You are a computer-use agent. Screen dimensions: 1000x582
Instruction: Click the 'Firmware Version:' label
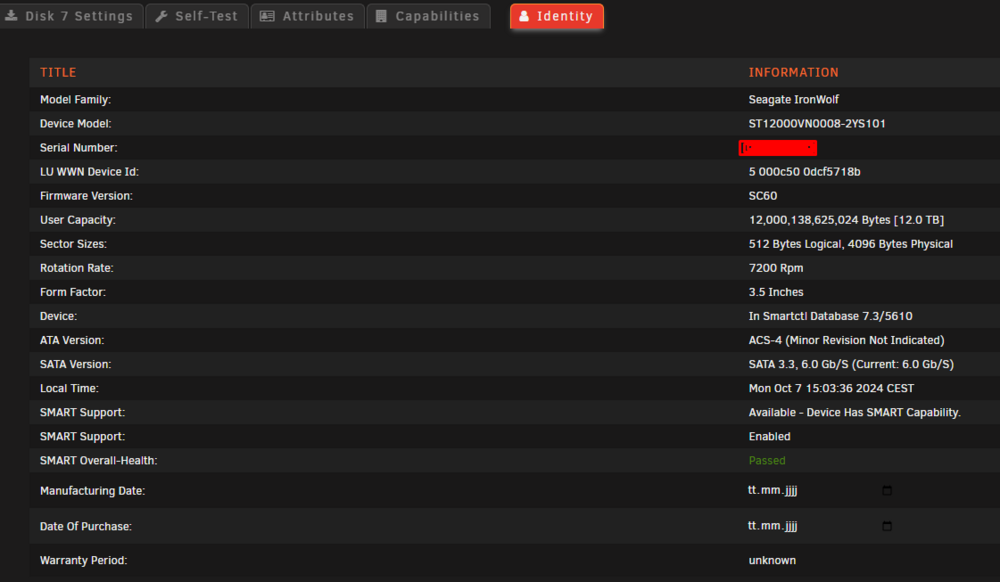click(x=86, y=196)
